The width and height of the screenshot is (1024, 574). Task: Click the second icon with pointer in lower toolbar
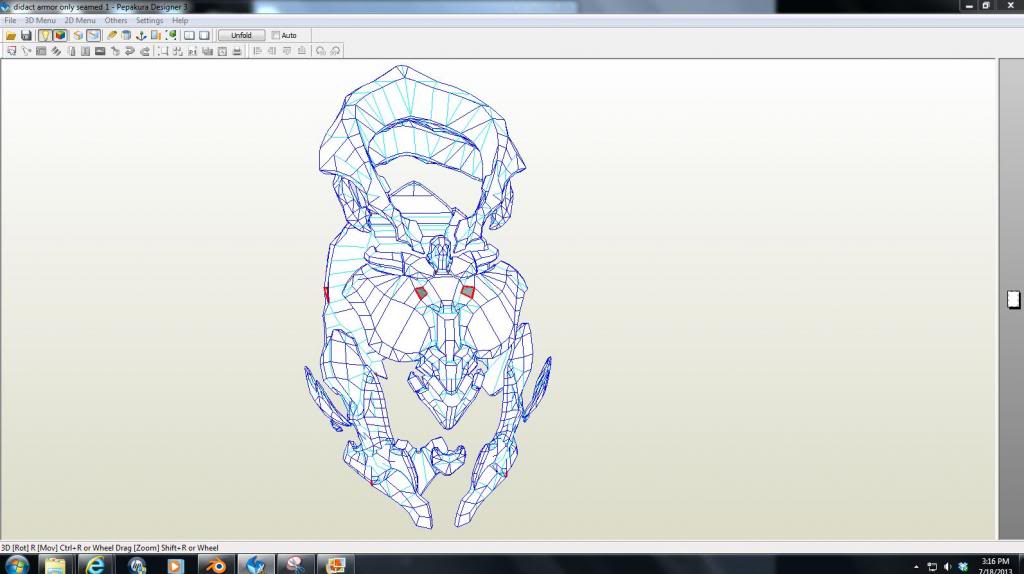click(x=27, y=51)
